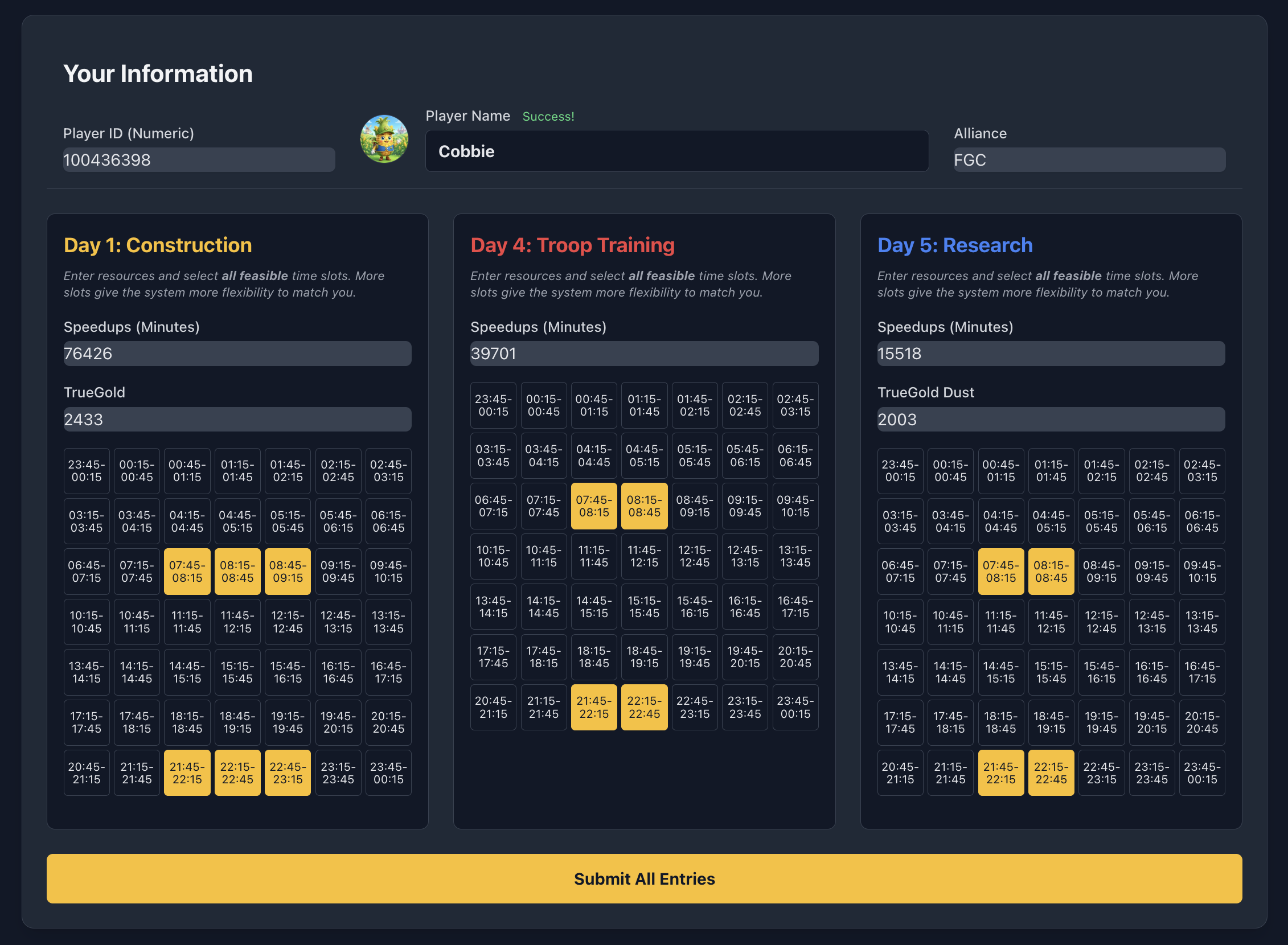Select Construction slot 00:15-00:45
The width and height of the screenshot is (1288, 945).
137,471
